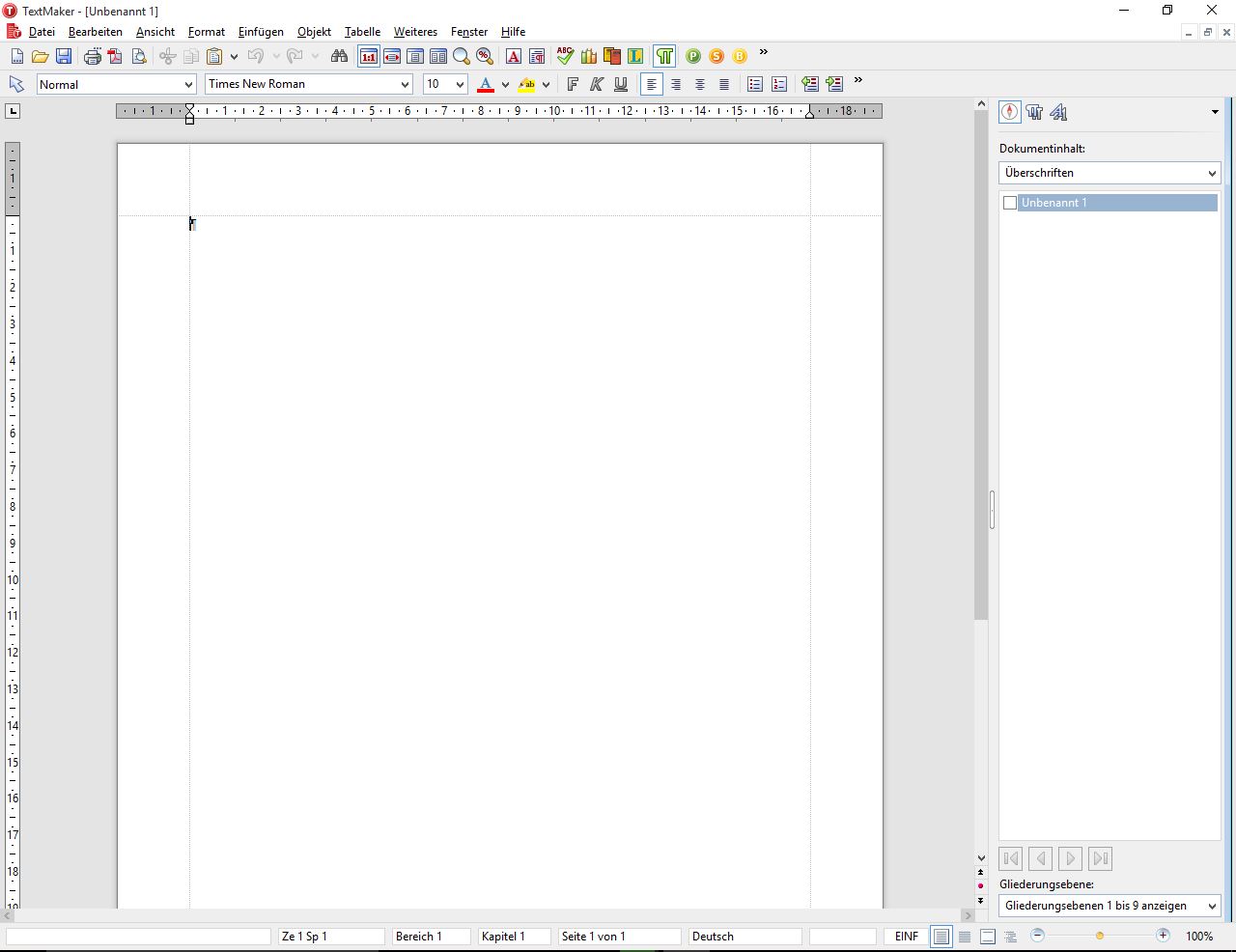Click the save document icon
Viewport: 1236px width, 952px height.
pyautogui.click(x=64, y=57)
